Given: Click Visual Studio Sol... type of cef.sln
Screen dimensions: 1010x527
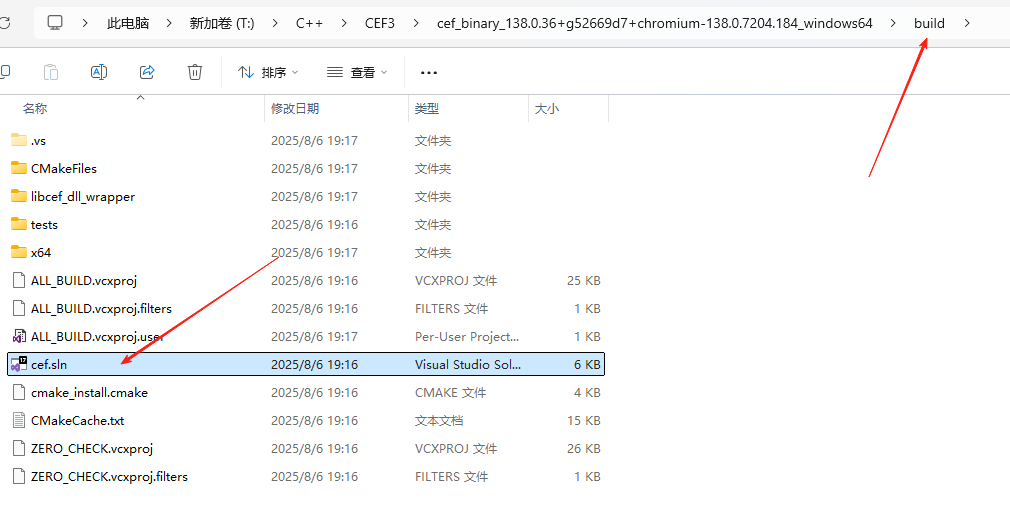Looking at the screenshot, I should pos(468,365).
